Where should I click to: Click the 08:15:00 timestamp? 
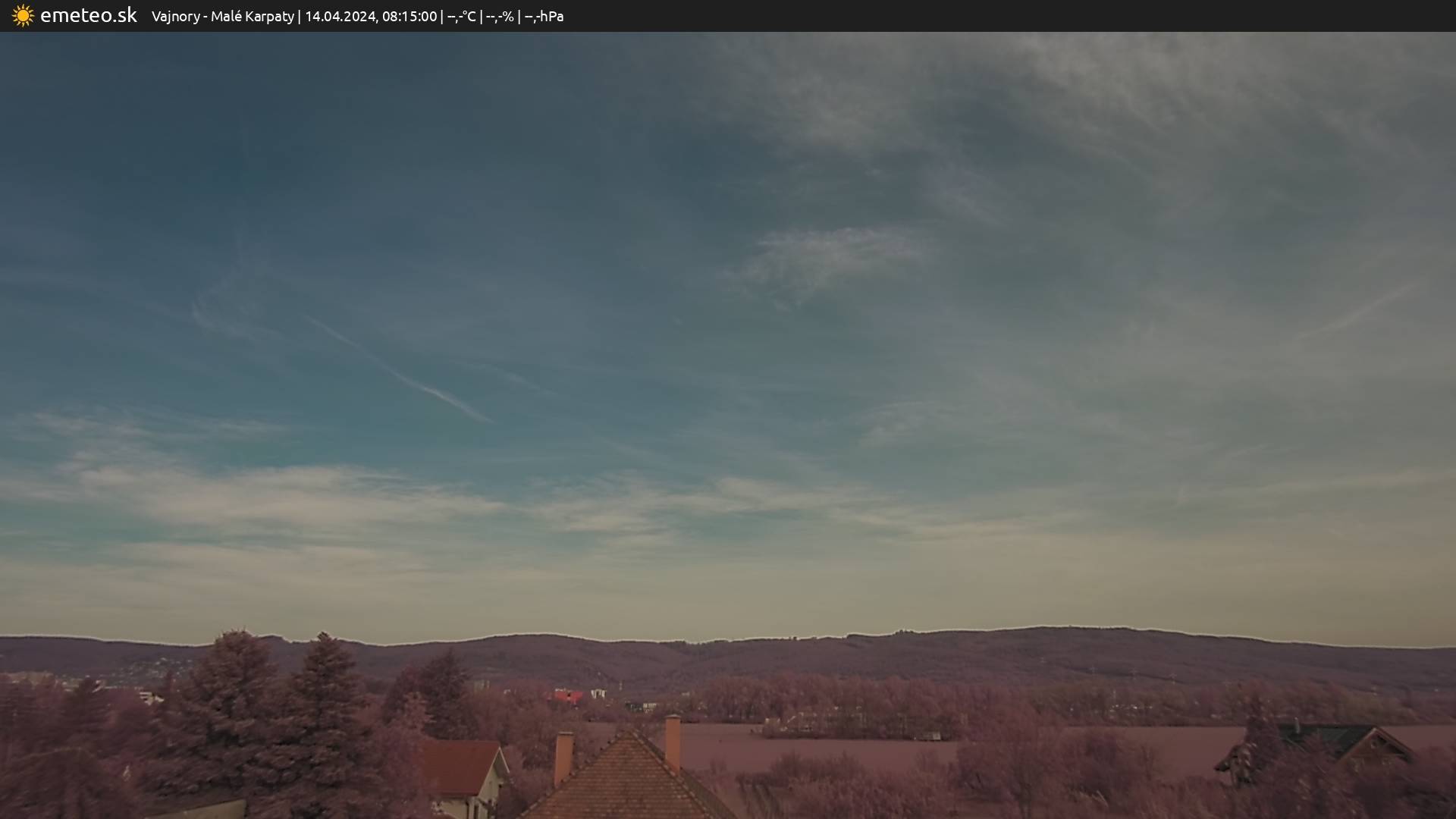click(409, 16)
